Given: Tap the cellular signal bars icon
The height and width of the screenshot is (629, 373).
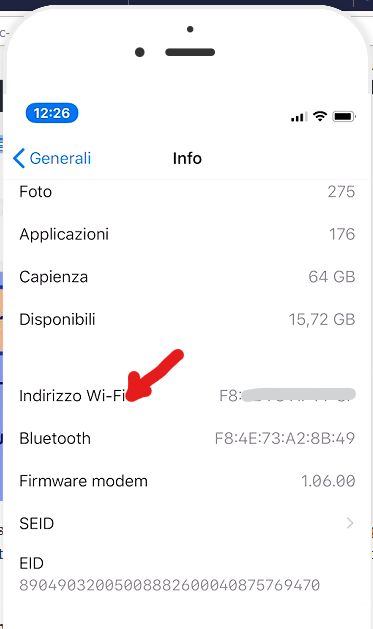Looking at the screenshot, I should coord(299,117).
